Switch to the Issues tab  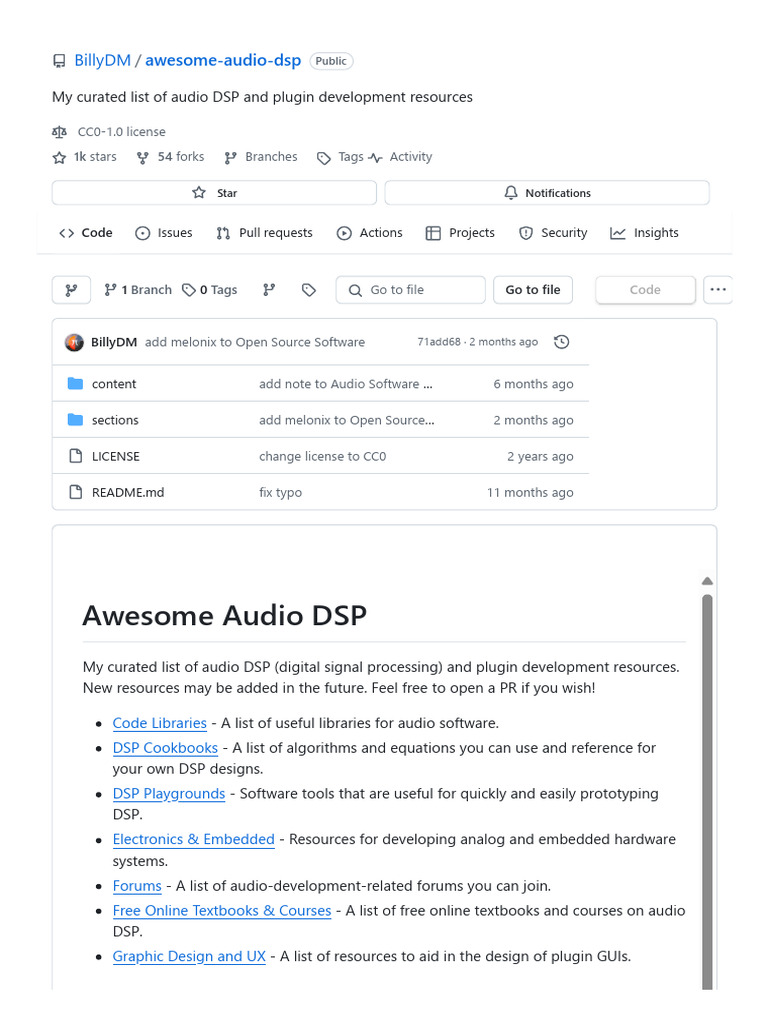click(164, 233)
